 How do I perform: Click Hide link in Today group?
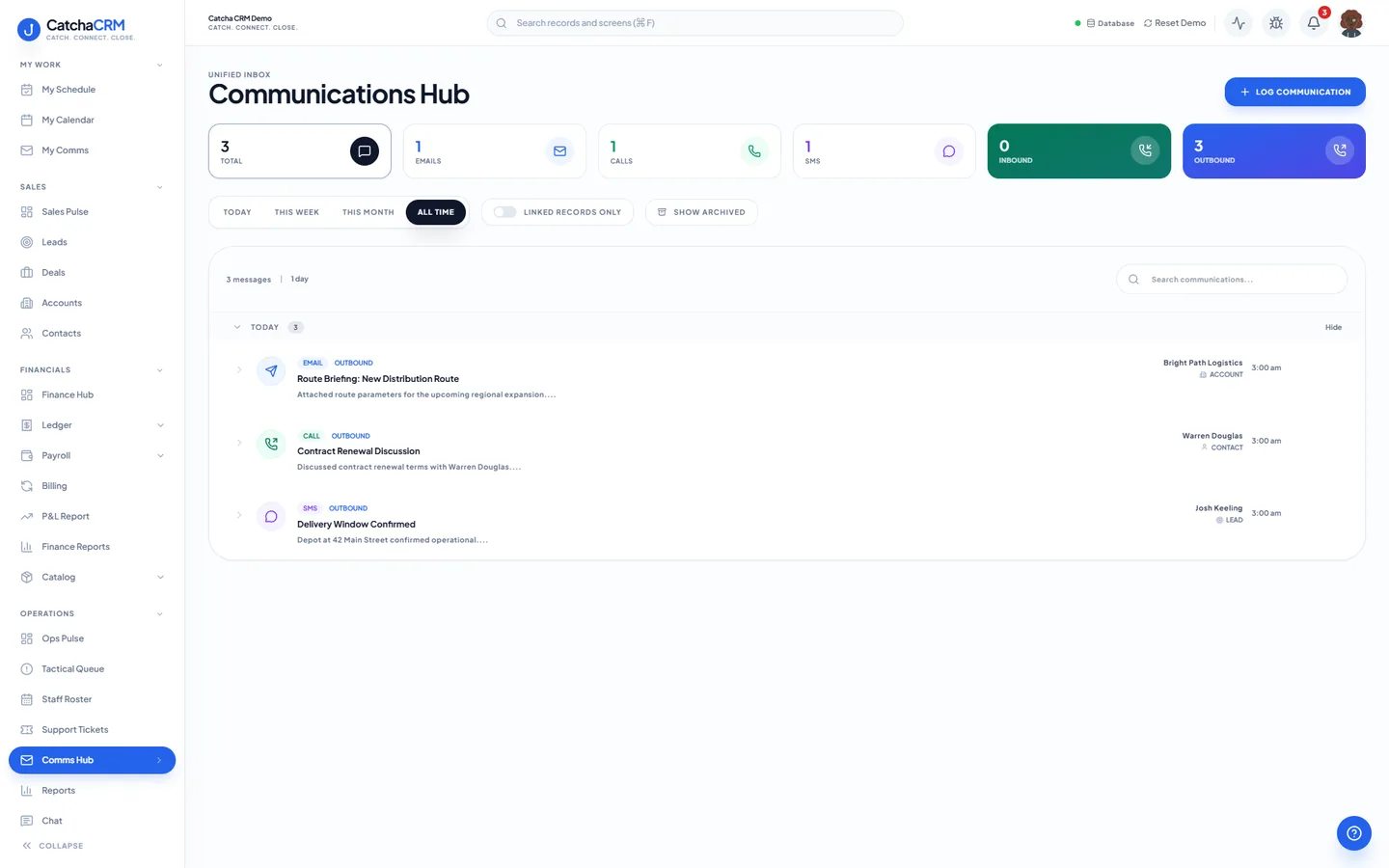pyautogui.click(x=1333, y=328)
